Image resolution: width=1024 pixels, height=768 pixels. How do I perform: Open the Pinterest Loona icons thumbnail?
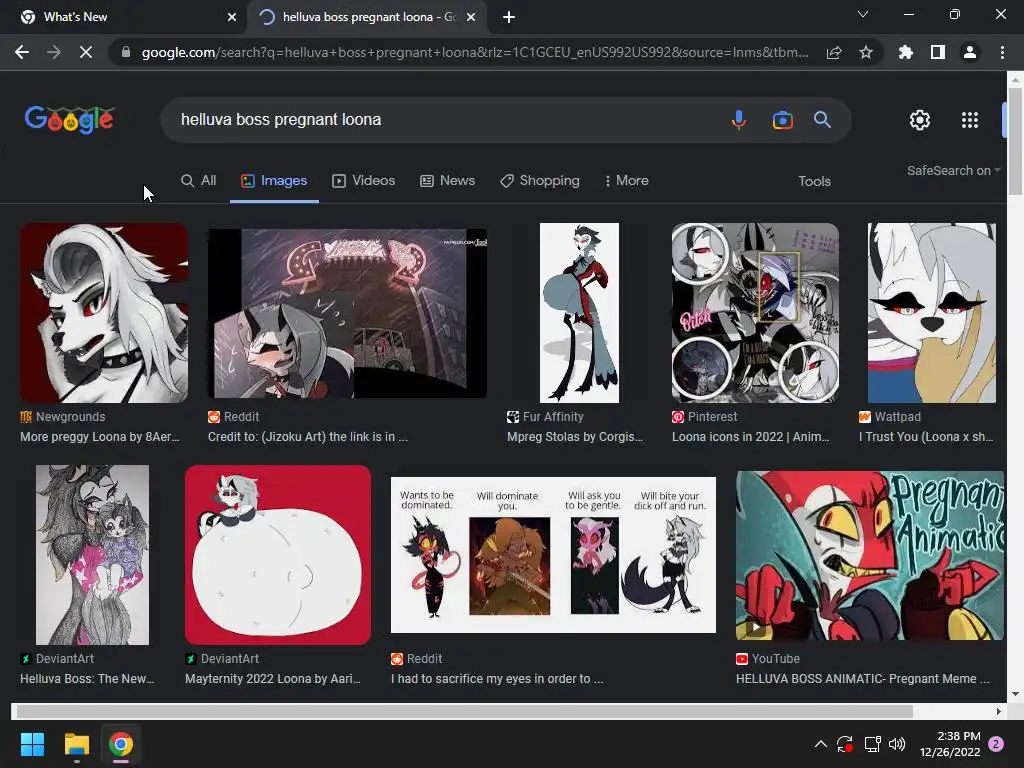[x=756, y=313]
